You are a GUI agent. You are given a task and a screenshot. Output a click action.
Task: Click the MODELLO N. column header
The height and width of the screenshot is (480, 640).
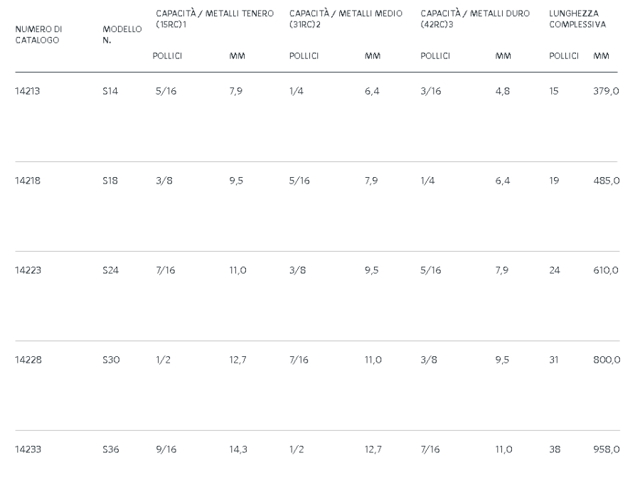122,35
